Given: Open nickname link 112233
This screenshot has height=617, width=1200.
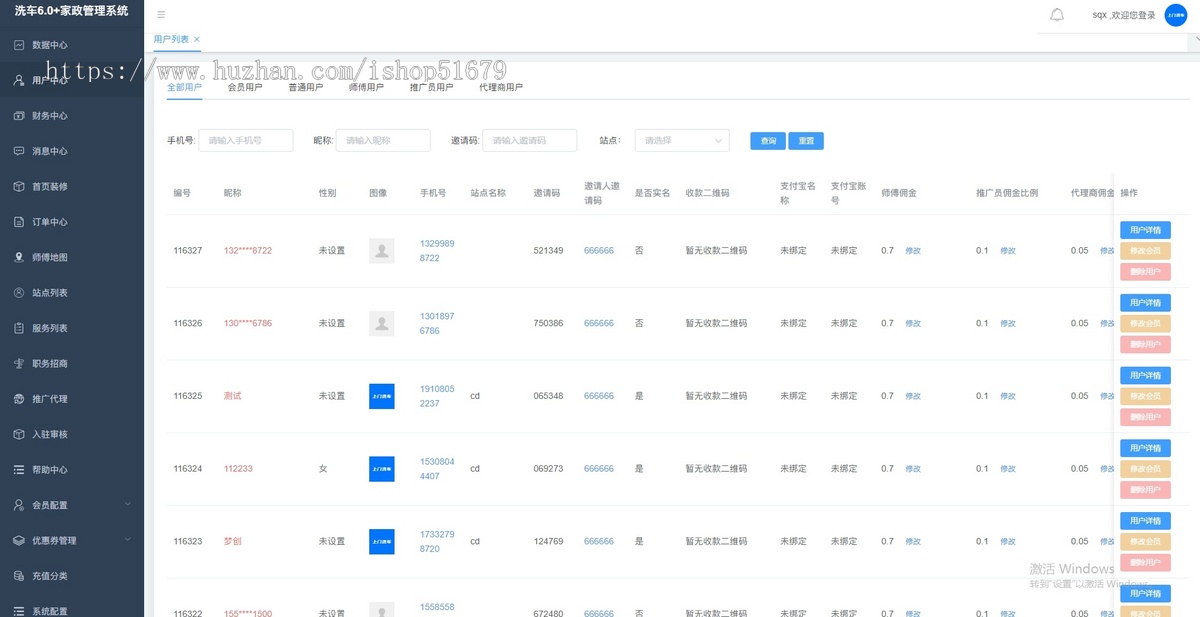Looking at the screenshot, I should [238, 469].
